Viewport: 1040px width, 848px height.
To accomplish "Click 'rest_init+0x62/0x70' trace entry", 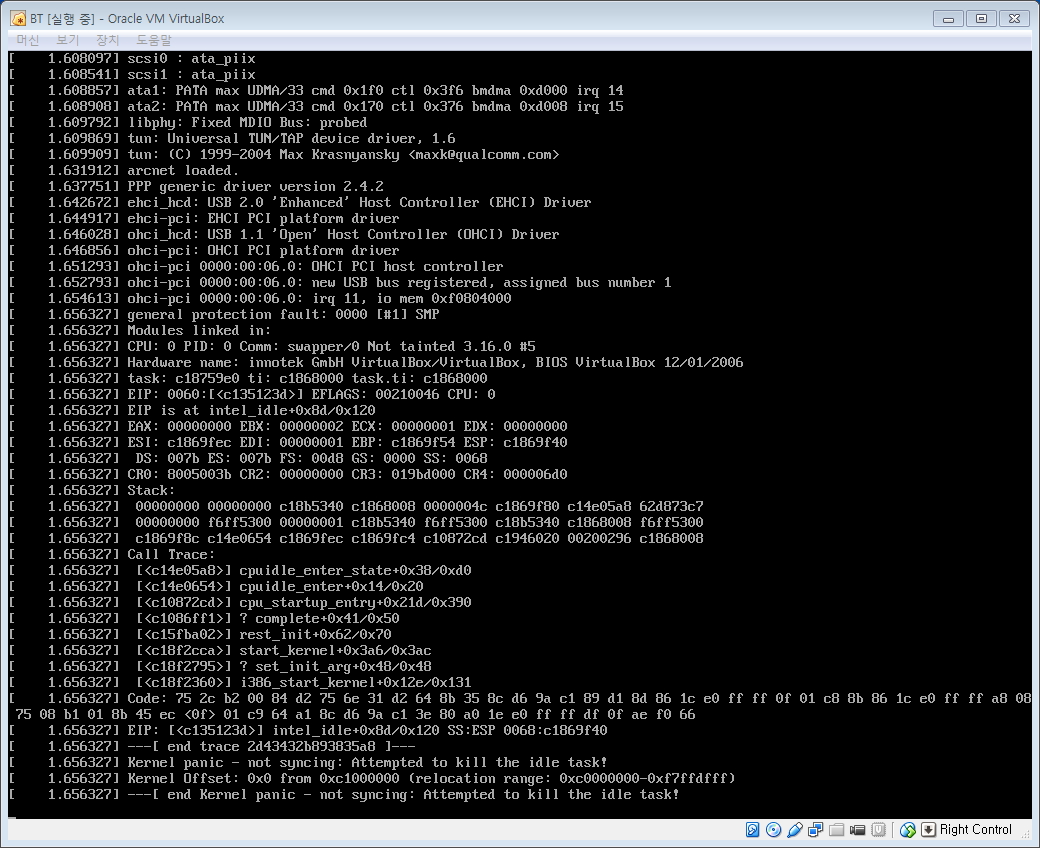I will tap(315, 635).
